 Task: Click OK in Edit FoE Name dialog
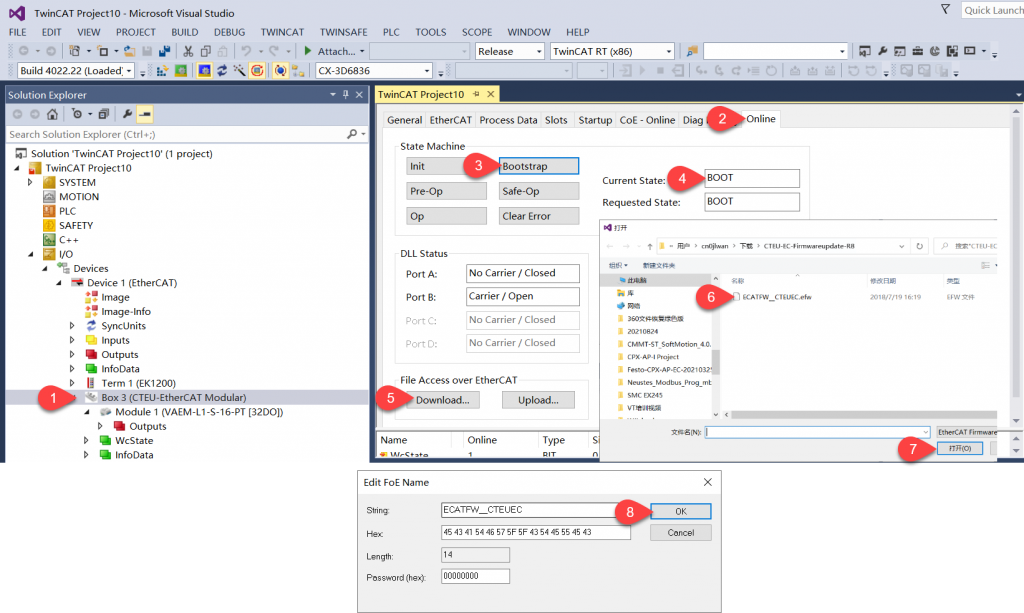(680, 511)
